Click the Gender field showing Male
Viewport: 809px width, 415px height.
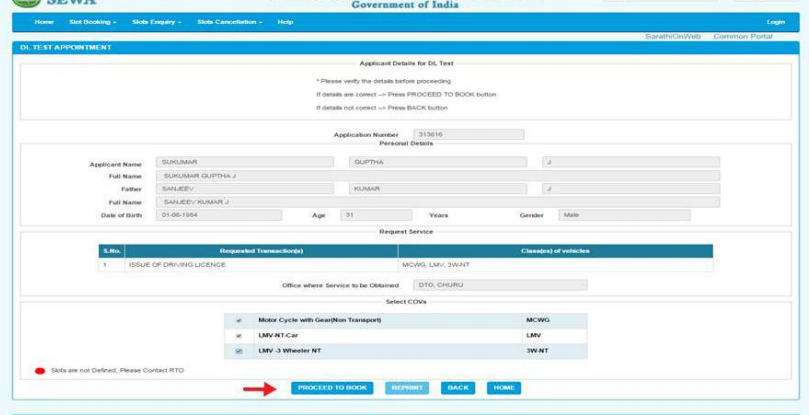(624, 215)
